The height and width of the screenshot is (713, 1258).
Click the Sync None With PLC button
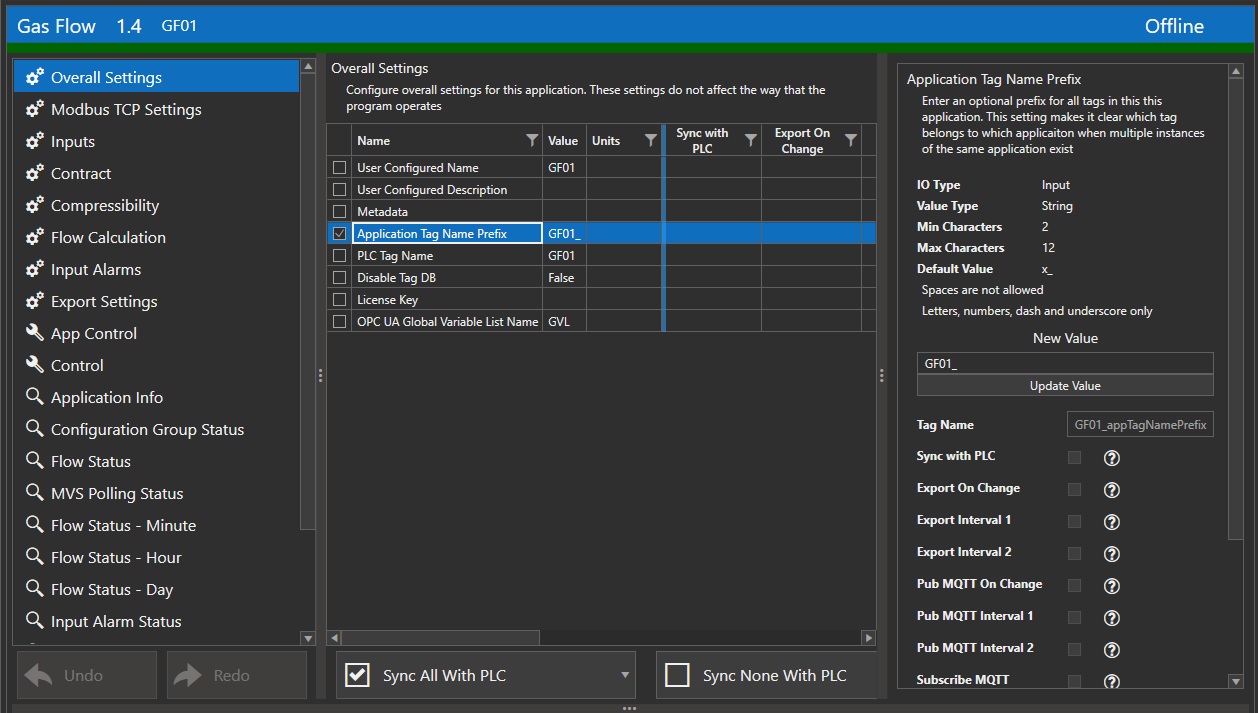click(766, 676)
